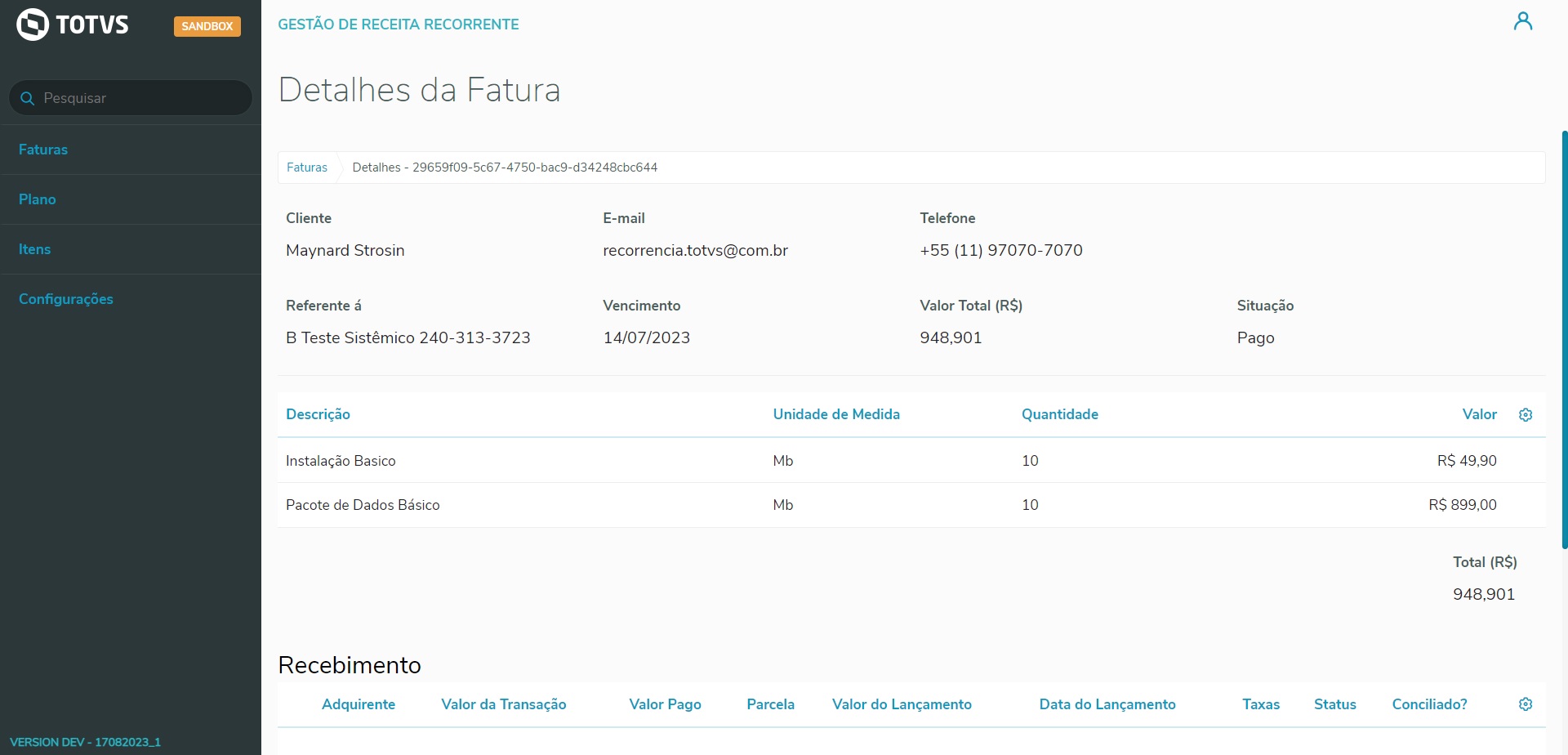Image resolution: width=1568 pixels, height=755 pixels.
Task: Open items table column settings gear
Action: [1526, 415]
